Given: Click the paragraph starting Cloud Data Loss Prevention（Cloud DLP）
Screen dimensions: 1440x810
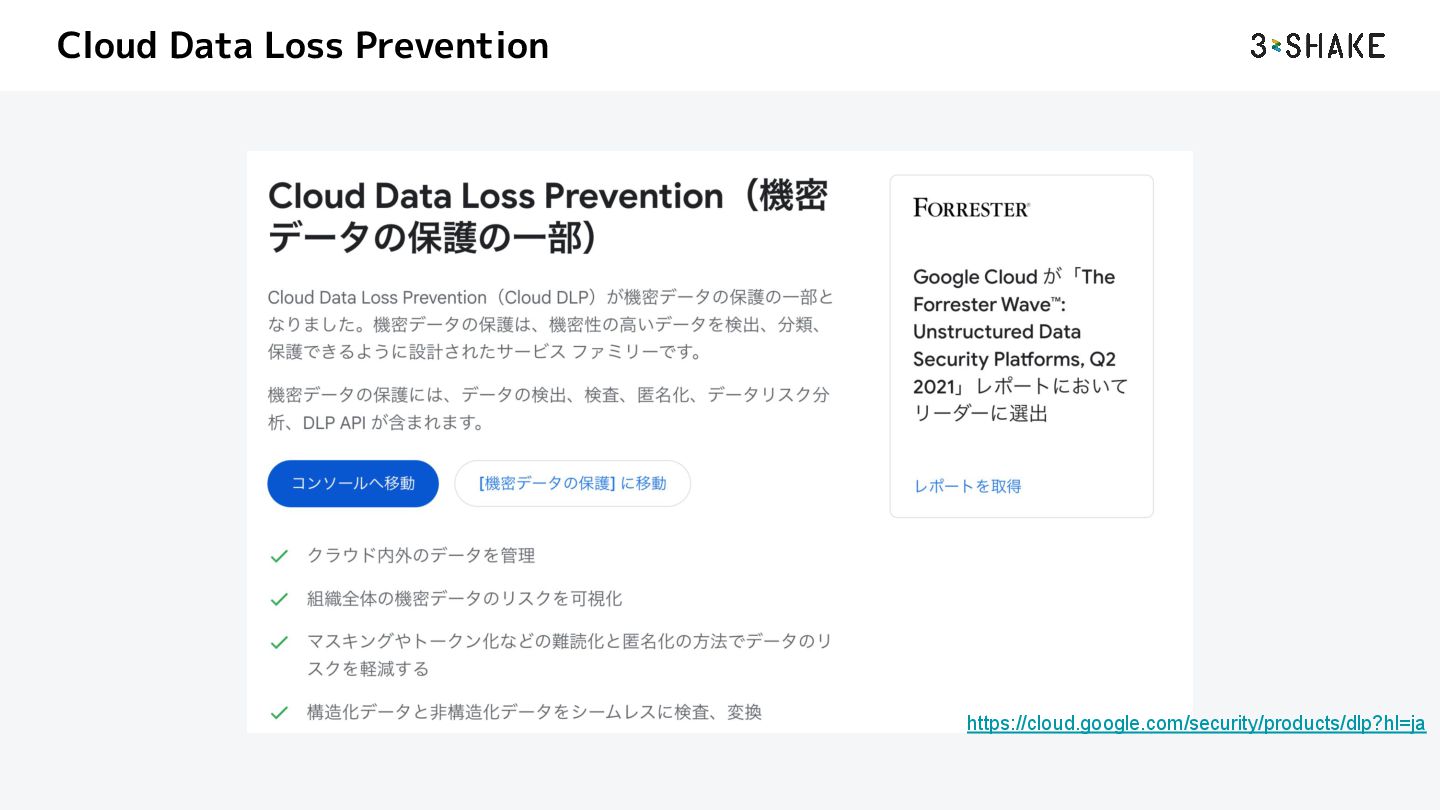Looking at the screenshot, I should 550,325.
